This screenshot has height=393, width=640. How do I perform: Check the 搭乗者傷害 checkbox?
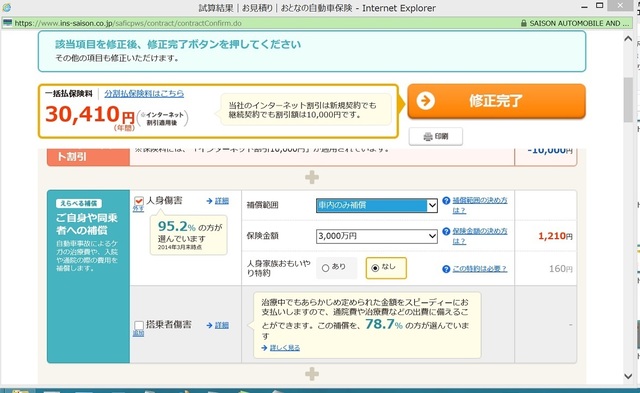[139, 325]
